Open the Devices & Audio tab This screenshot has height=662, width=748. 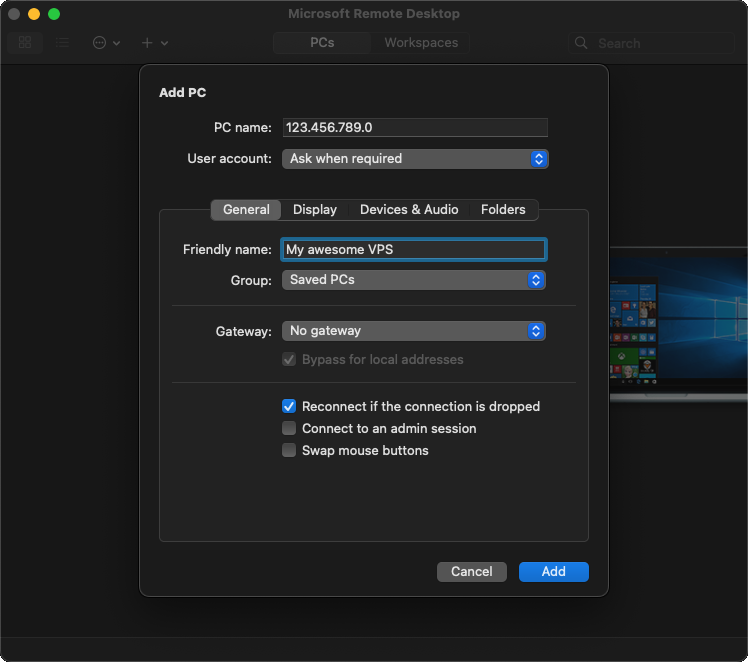(409, 210)
